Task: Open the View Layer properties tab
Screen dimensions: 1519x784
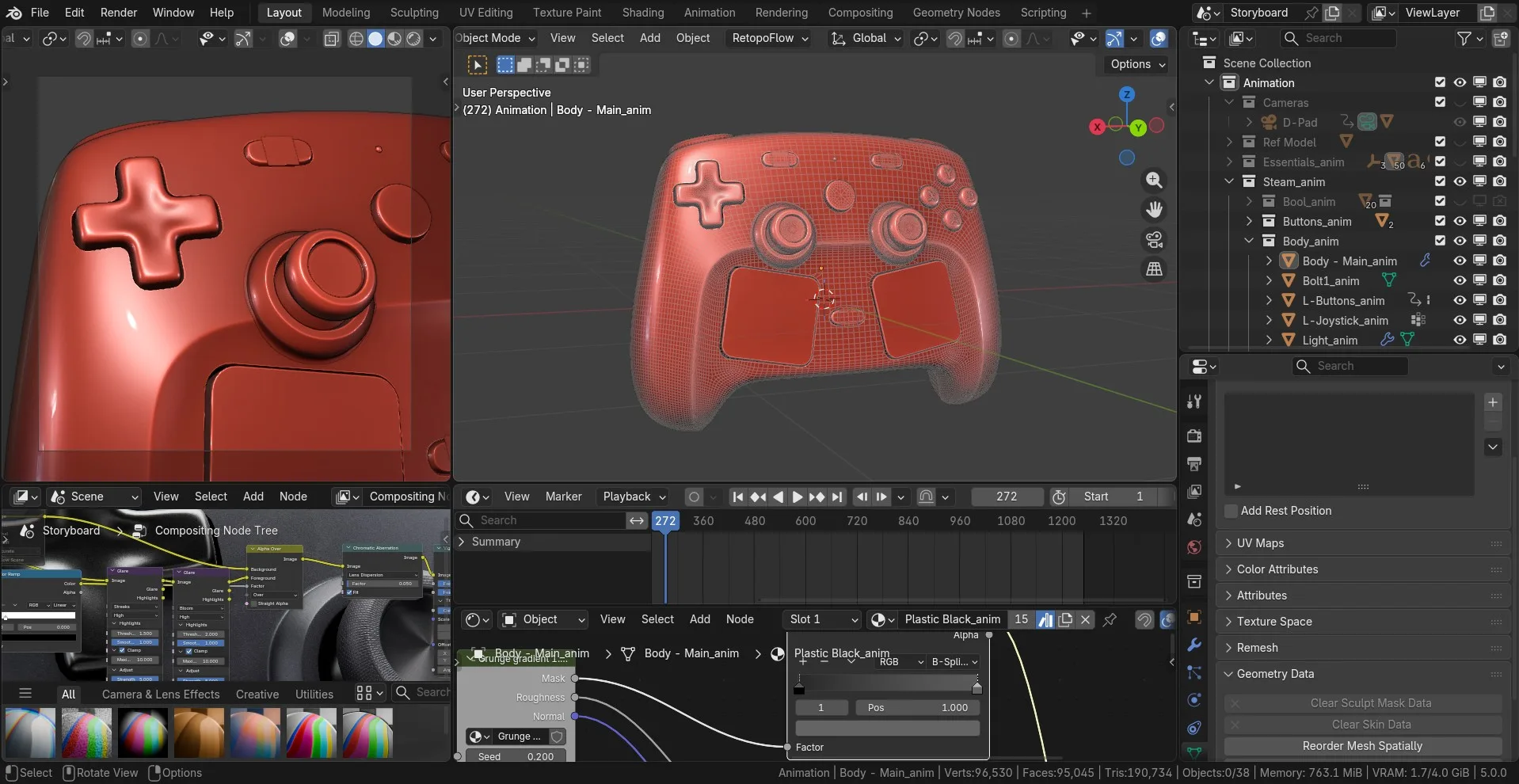Action: 1194,492
